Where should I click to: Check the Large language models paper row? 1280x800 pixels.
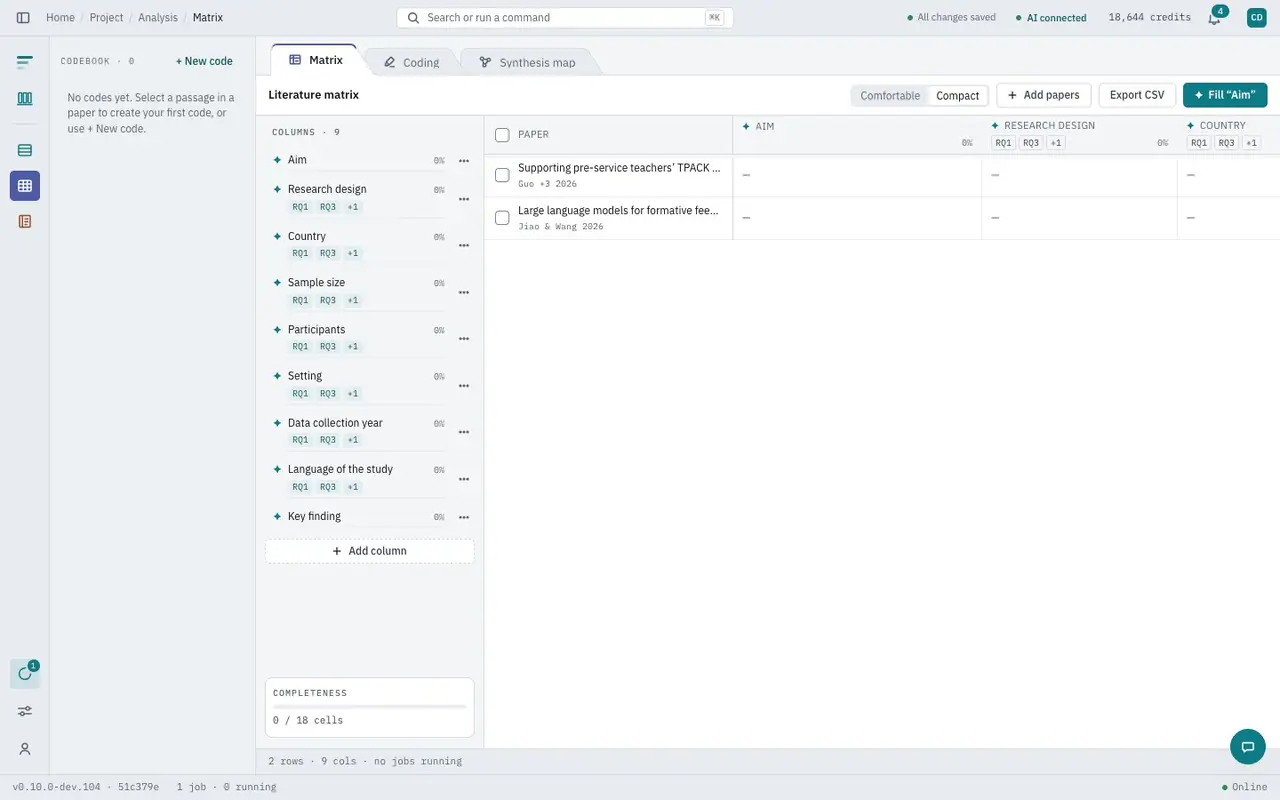pyautogui.click(x=502, y=218)
